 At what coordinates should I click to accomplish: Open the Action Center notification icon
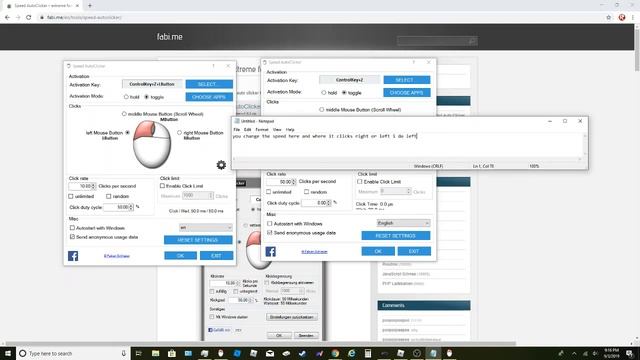pyautogui.click(x=630, y=353)
